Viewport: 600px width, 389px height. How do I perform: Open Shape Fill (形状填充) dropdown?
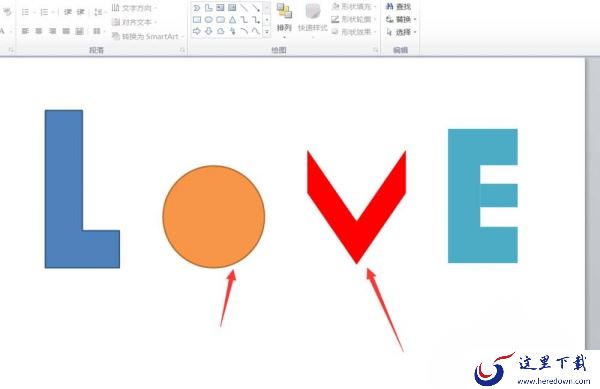pyautogui.click(x=354, y=7)
